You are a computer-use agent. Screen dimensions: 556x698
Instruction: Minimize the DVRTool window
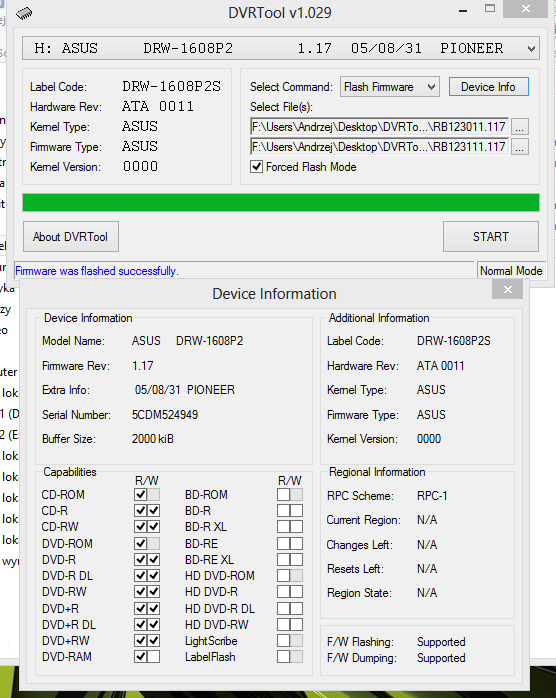(463, 10)
